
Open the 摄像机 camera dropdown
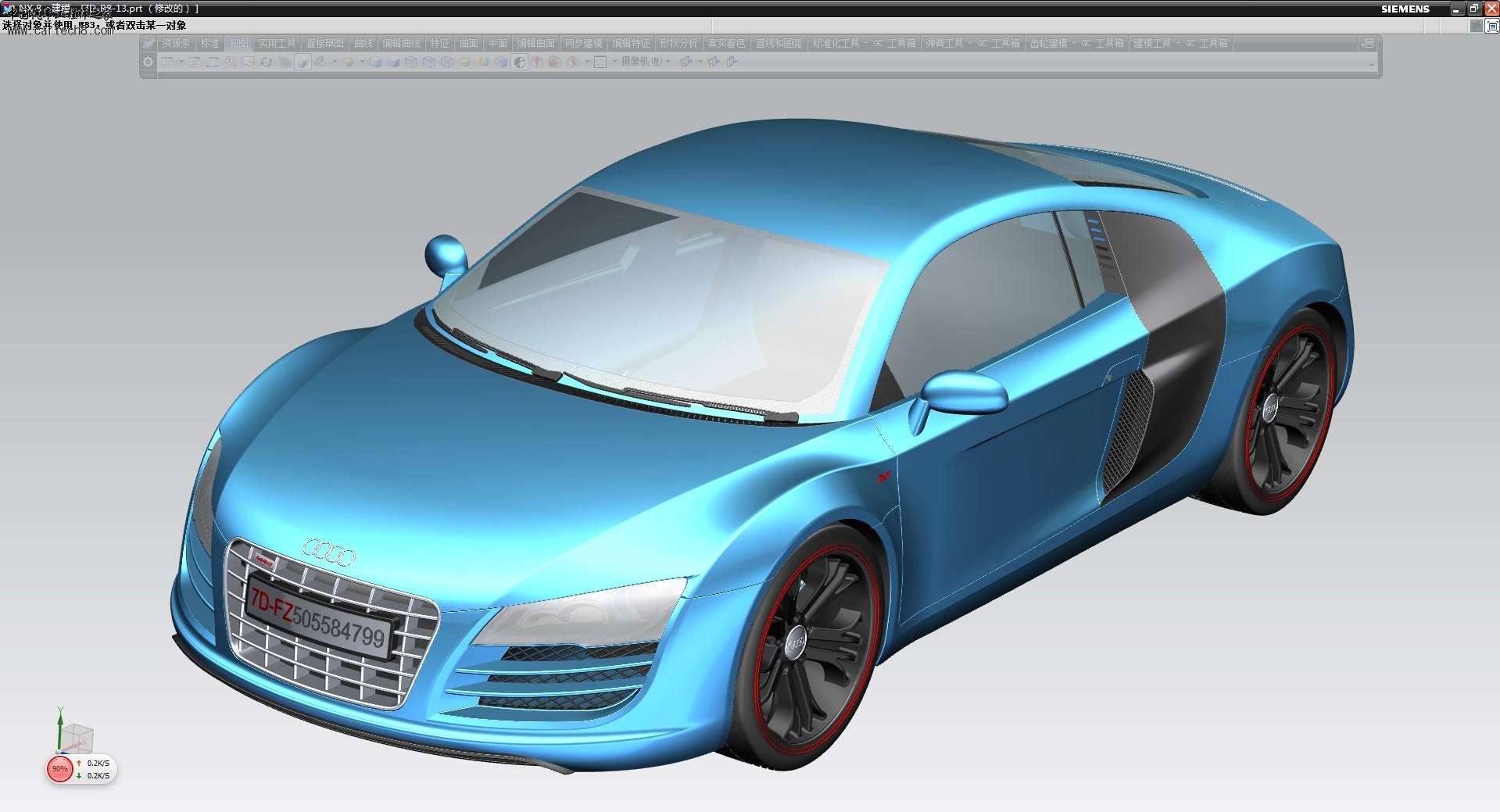tap(644, 62)
